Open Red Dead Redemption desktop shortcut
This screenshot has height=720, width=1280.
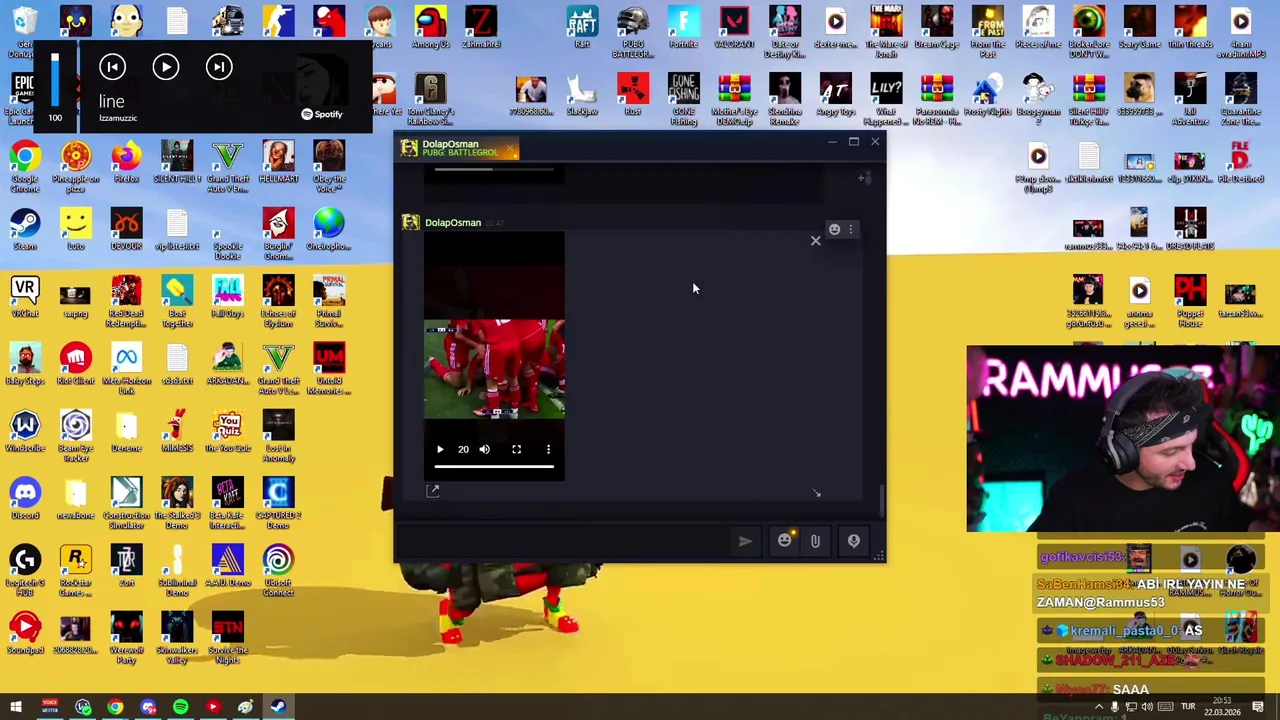tap(126, 302)
